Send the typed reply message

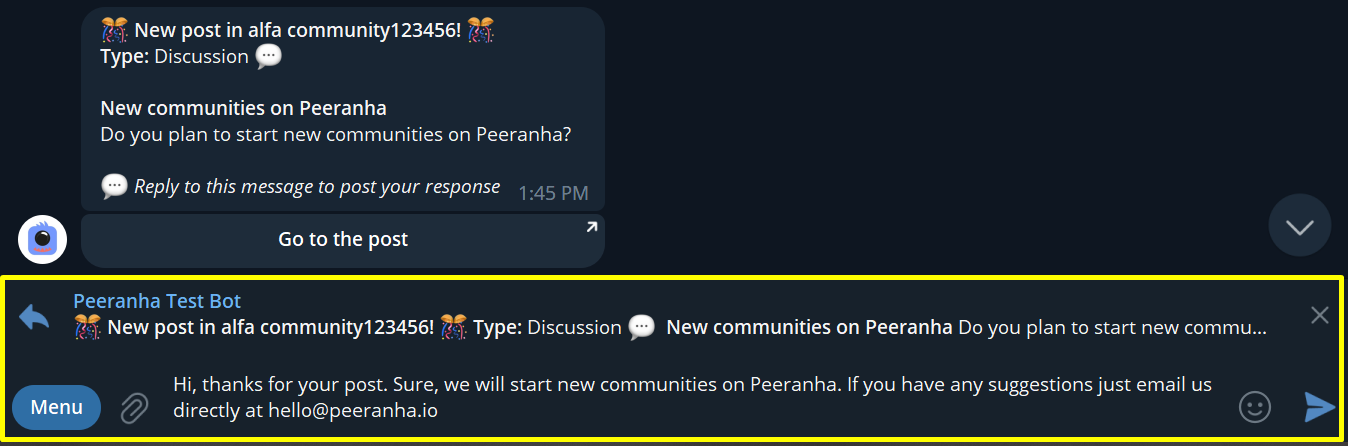[1319, 406]
